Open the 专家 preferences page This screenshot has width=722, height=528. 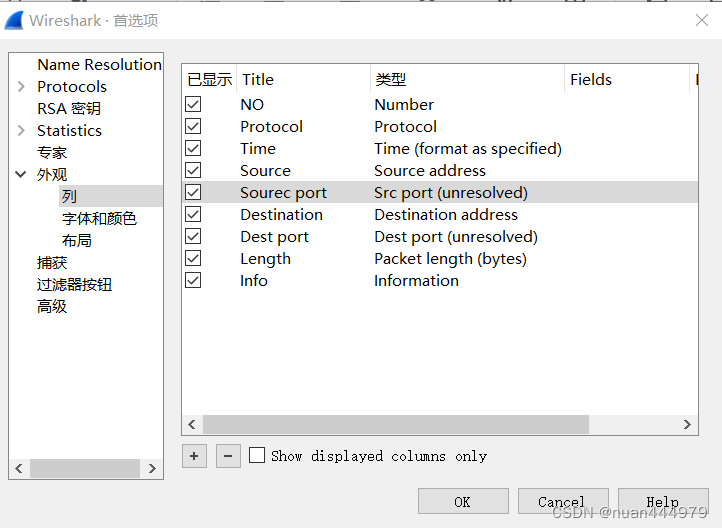point(52,152)
